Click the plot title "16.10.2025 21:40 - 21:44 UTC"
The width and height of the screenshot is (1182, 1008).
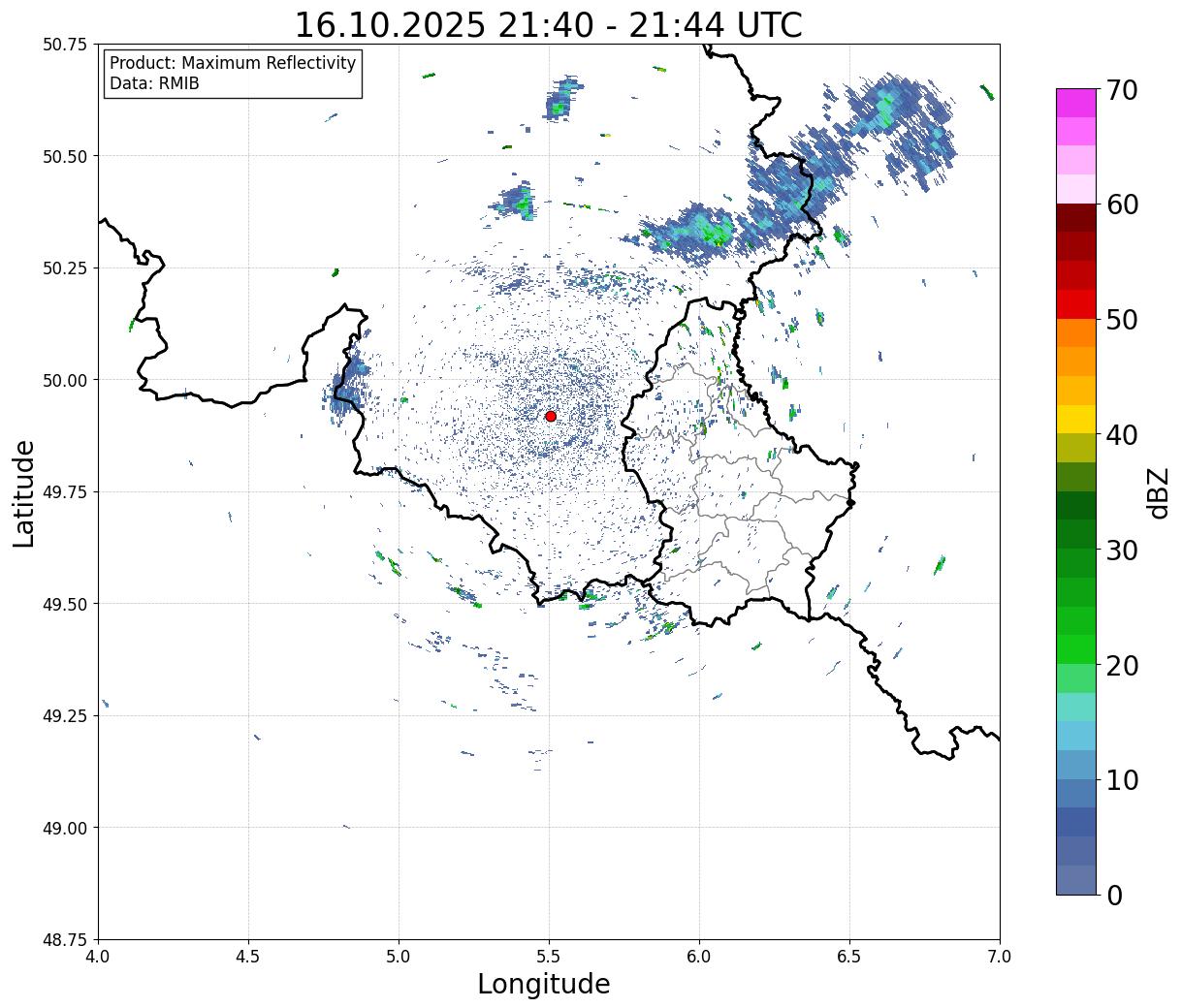click(x=549, y=24)
